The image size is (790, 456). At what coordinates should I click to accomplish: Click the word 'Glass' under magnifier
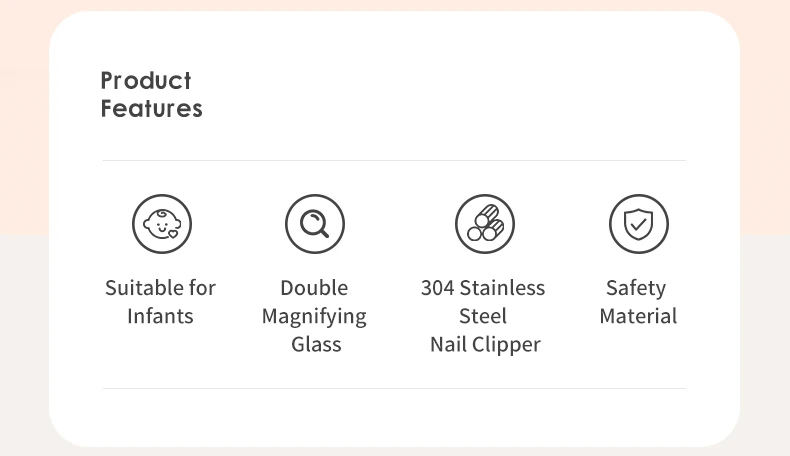point(316,345)
